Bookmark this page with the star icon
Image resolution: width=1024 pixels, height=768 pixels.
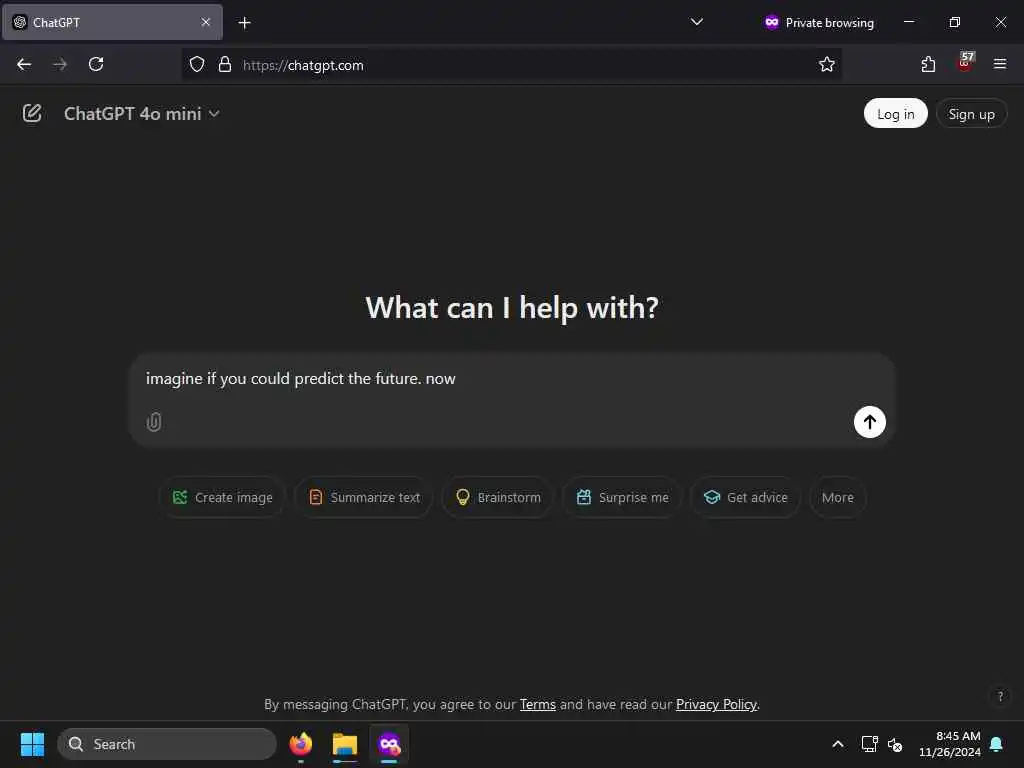827,64
